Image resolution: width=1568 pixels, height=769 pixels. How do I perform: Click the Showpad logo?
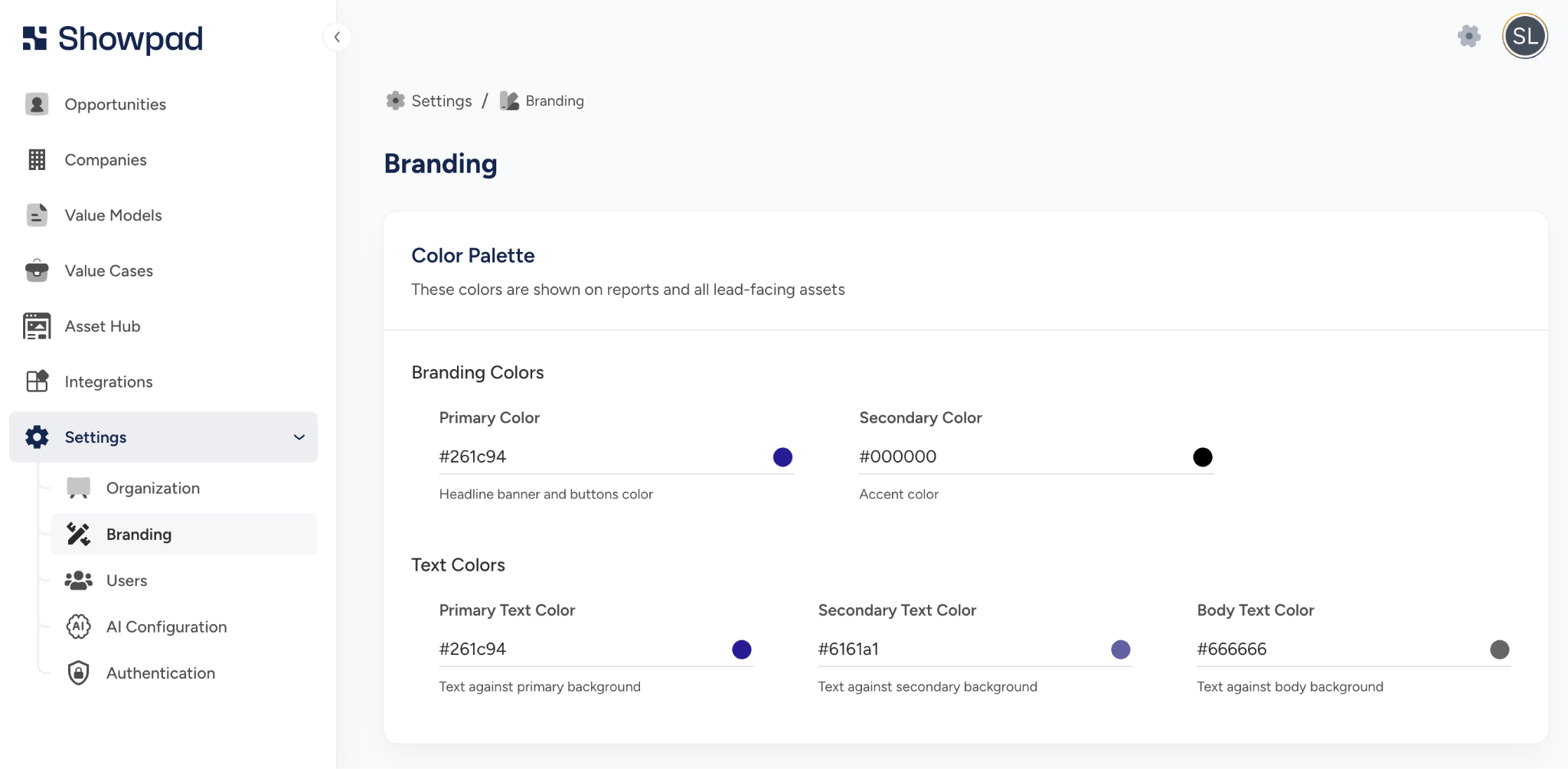point(113,38)
